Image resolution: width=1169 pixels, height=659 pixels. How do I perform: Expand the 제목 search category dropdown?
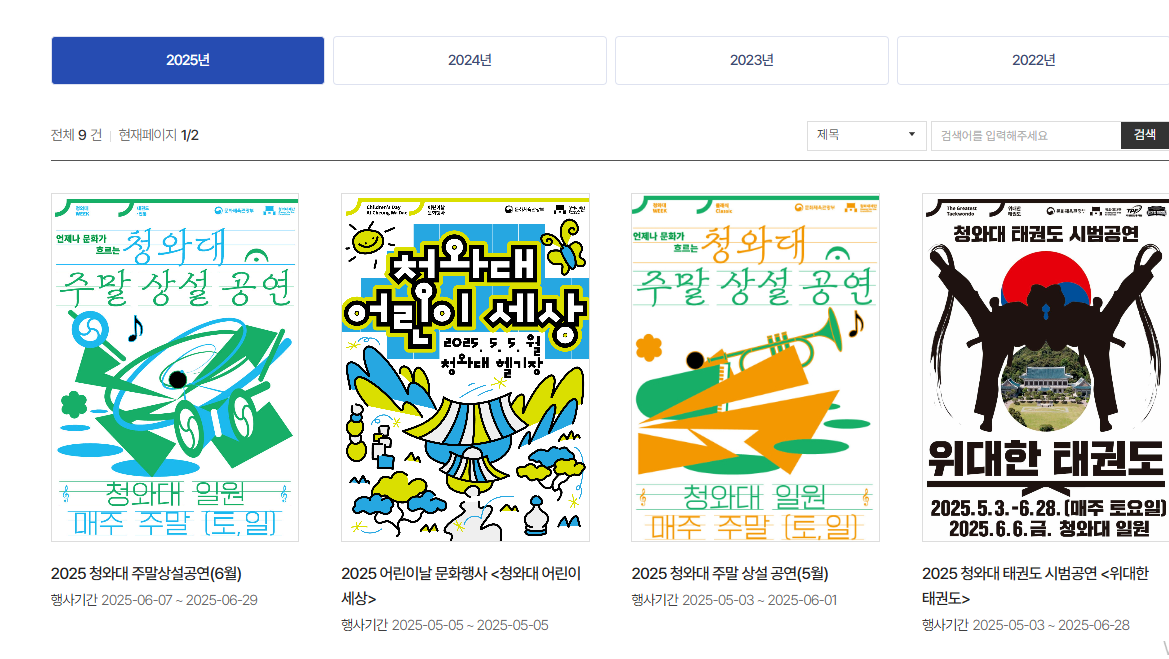tap(866, 136)
